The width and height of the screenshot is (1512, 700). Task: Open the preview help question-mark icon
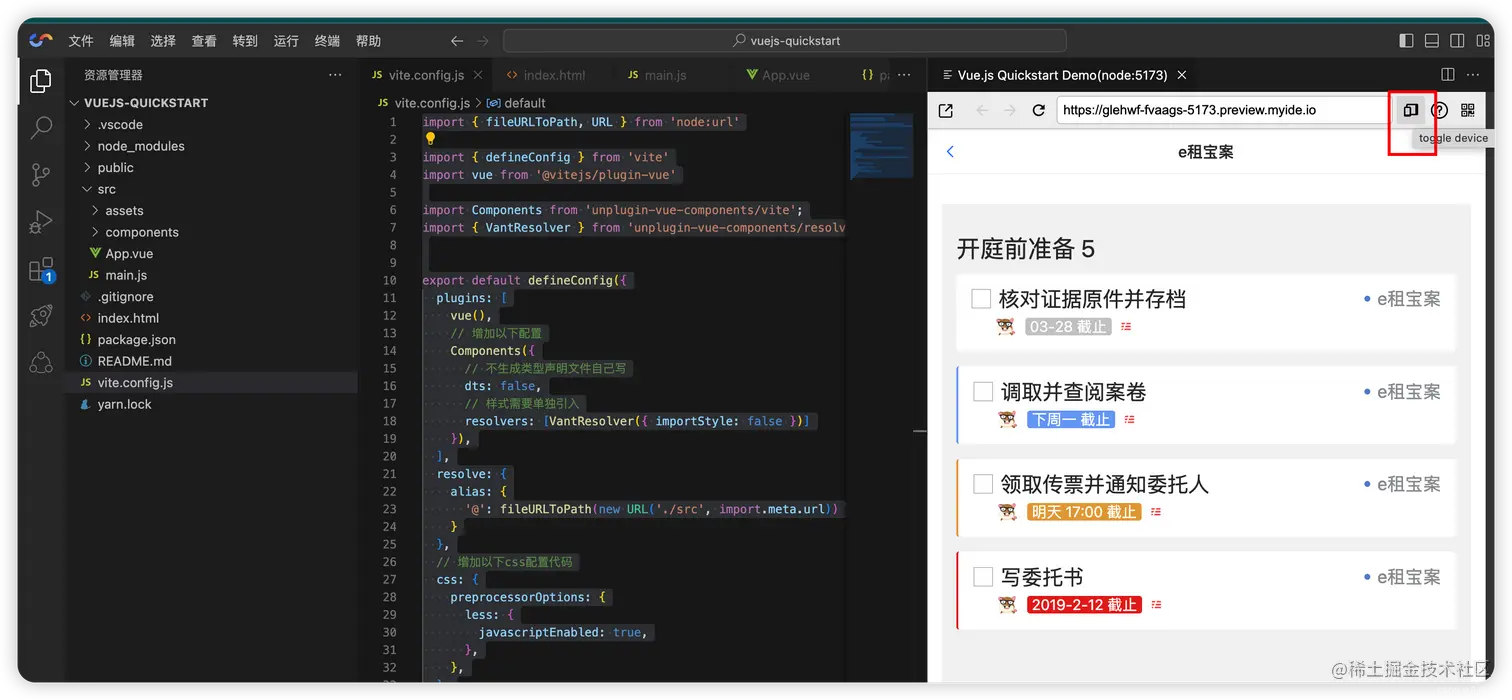click(x=1439, y=110)
